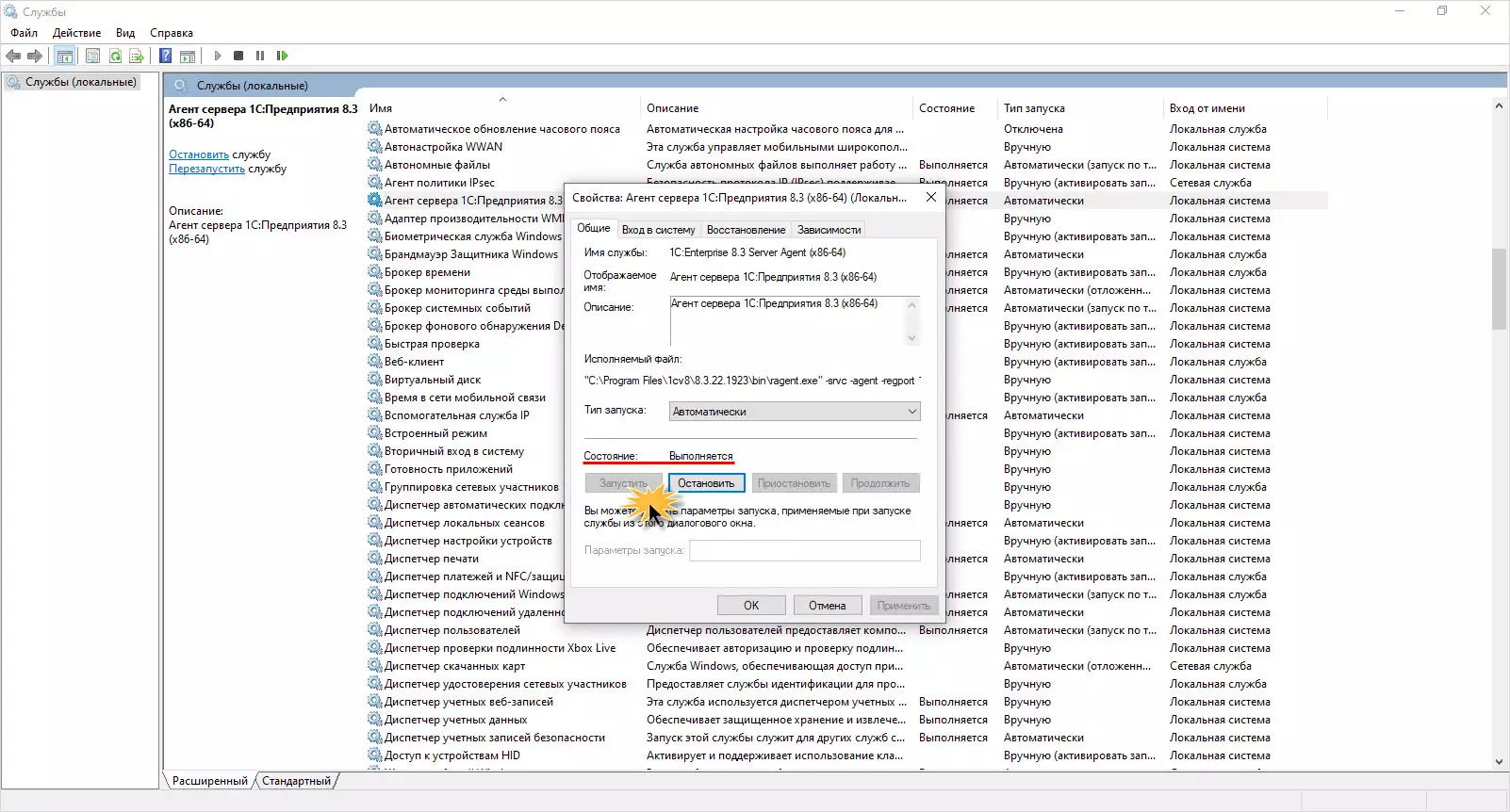Refresh the services list via toolbar icon
This screenshot has height=812, width=1510.
115,56
